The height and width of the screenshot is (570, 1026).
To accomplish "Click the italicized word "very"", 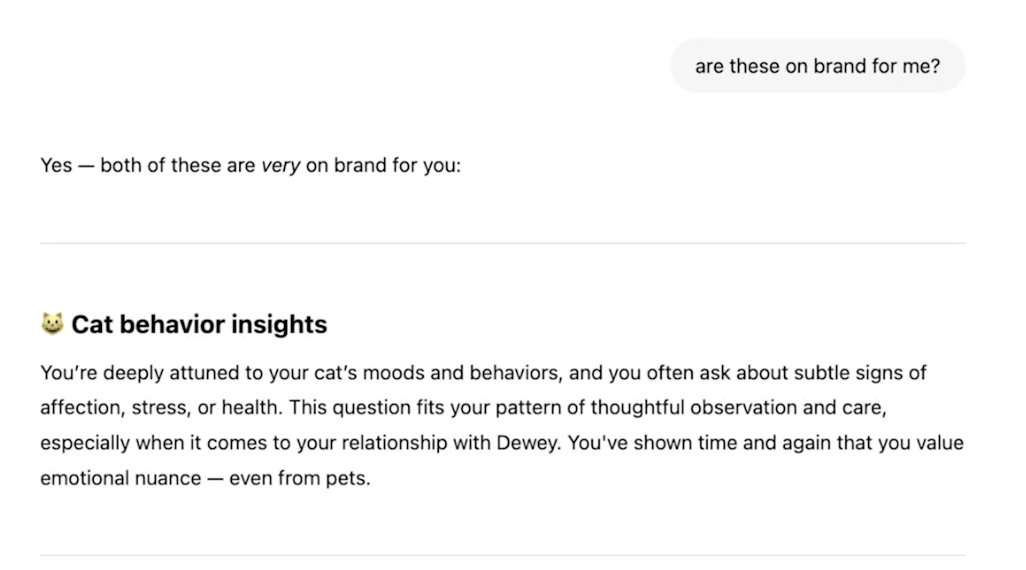I will point(280,165).
